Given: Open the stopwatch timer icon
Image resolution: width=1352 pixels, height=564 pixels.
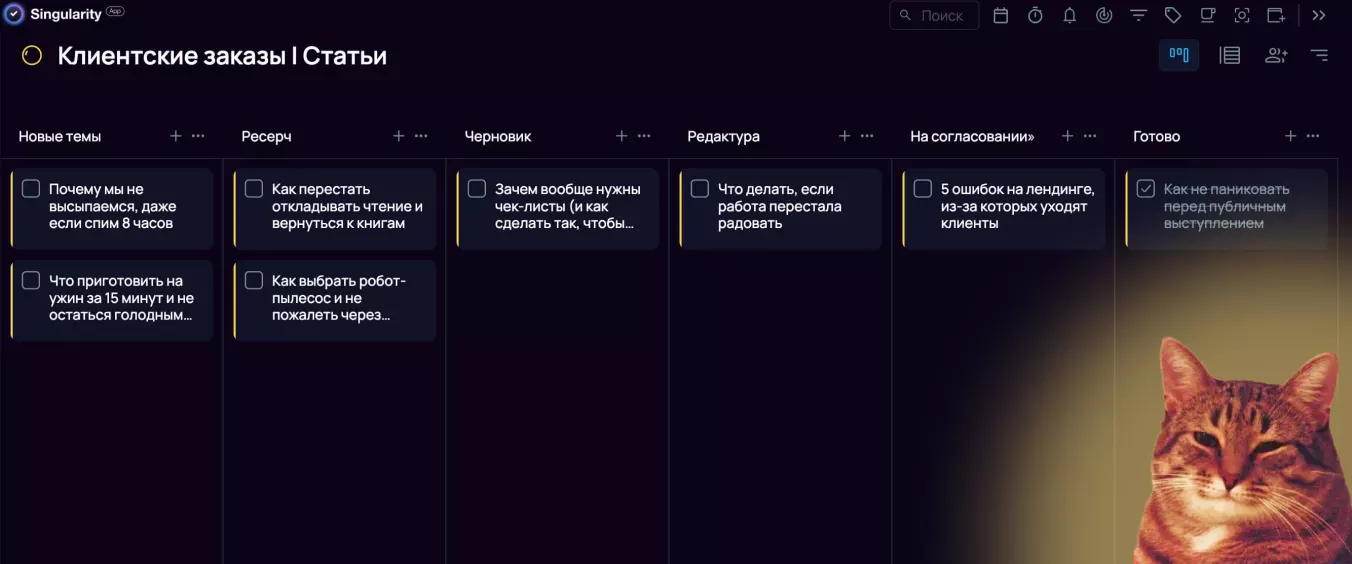Looking at the screenshot, I should pyautogui.click(x=1035, y=15).
